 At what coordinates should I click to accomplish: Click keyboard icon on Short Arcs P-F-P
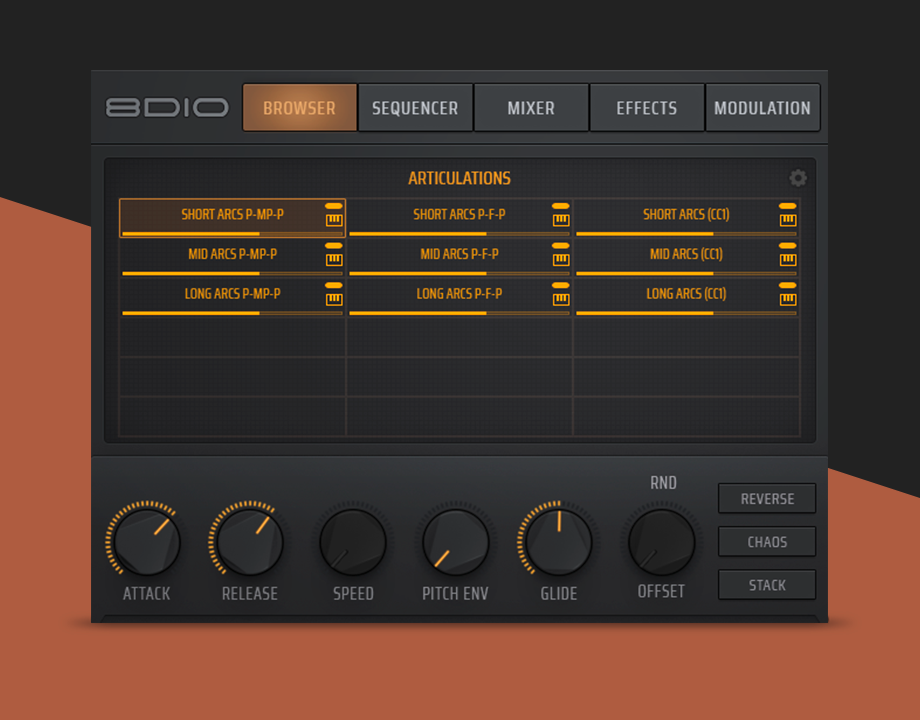coord(561,220)
